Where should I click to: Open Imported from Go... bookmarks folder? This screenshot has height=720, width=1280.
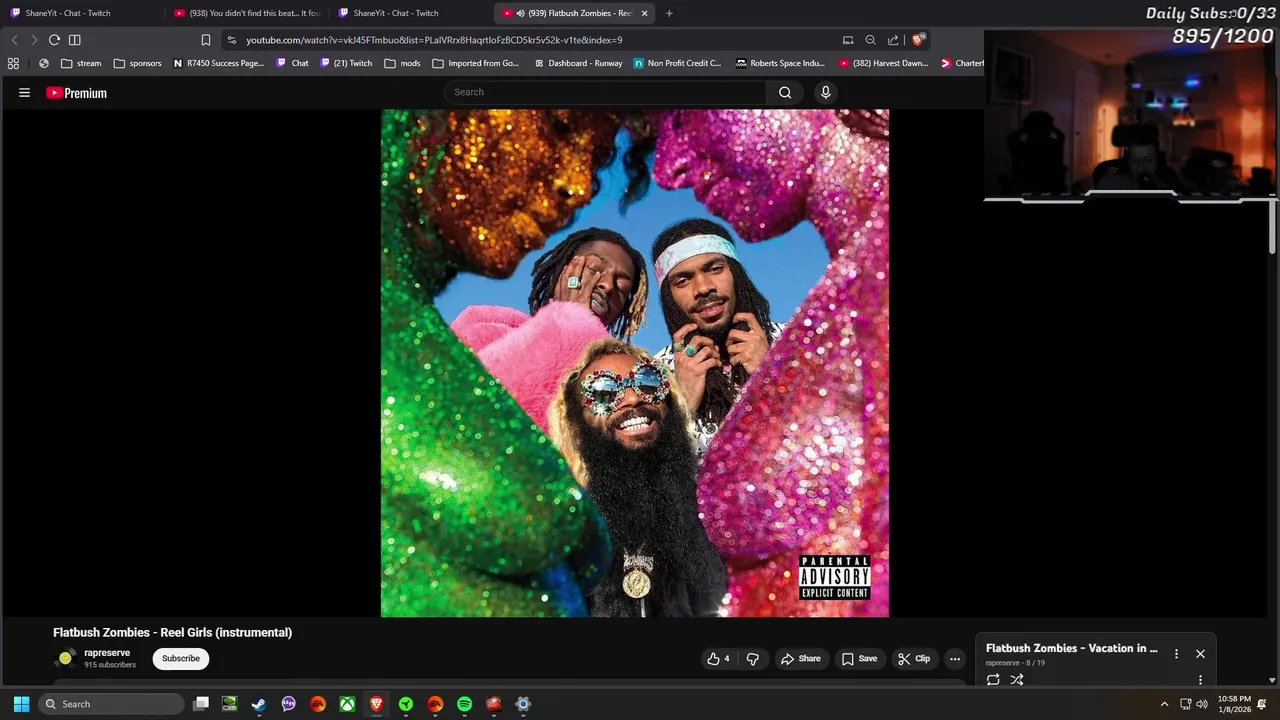(x=476, y=63)
